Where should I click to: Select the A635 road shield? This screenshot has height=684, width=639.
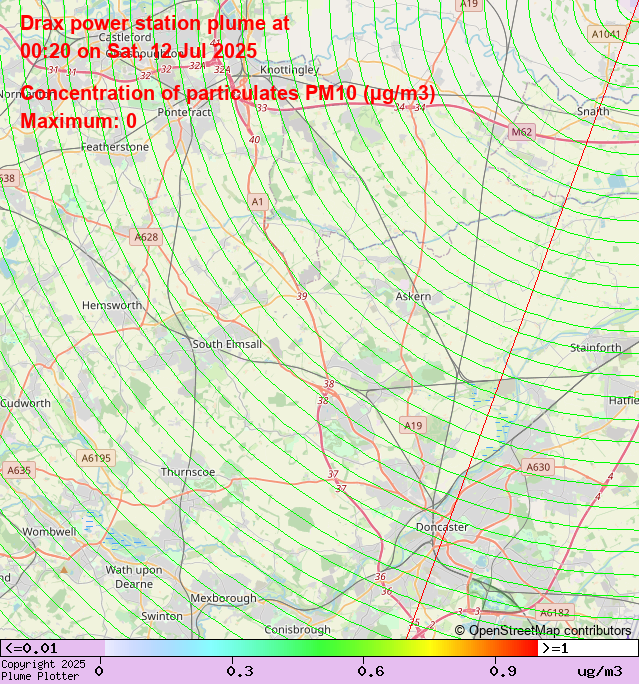pyautogui.click(x=19, y=470)
